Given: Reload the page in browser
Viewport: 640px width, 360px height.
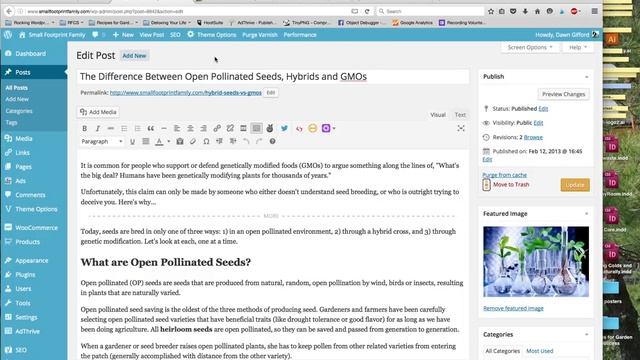Looking at the screenshot, I should pyautogui.click(x=367, y=11).
